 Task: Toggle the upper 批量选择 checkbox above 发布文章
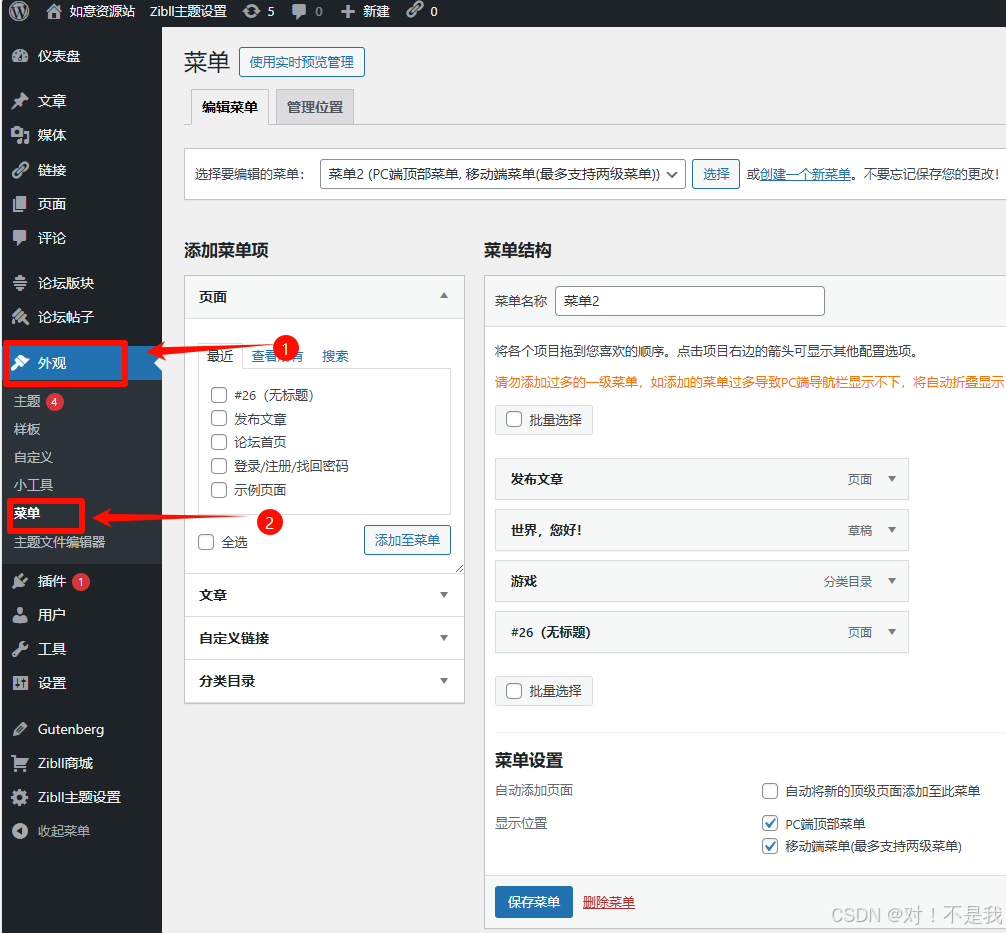point(514,420)
